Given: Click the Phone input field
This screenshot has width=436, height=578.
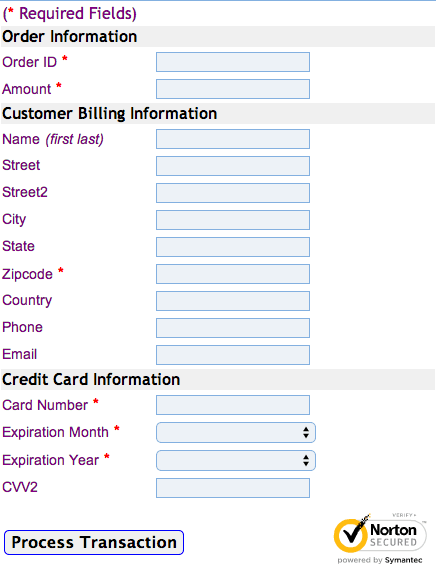Looking at the screenshot, I should [x=233, y=328].
